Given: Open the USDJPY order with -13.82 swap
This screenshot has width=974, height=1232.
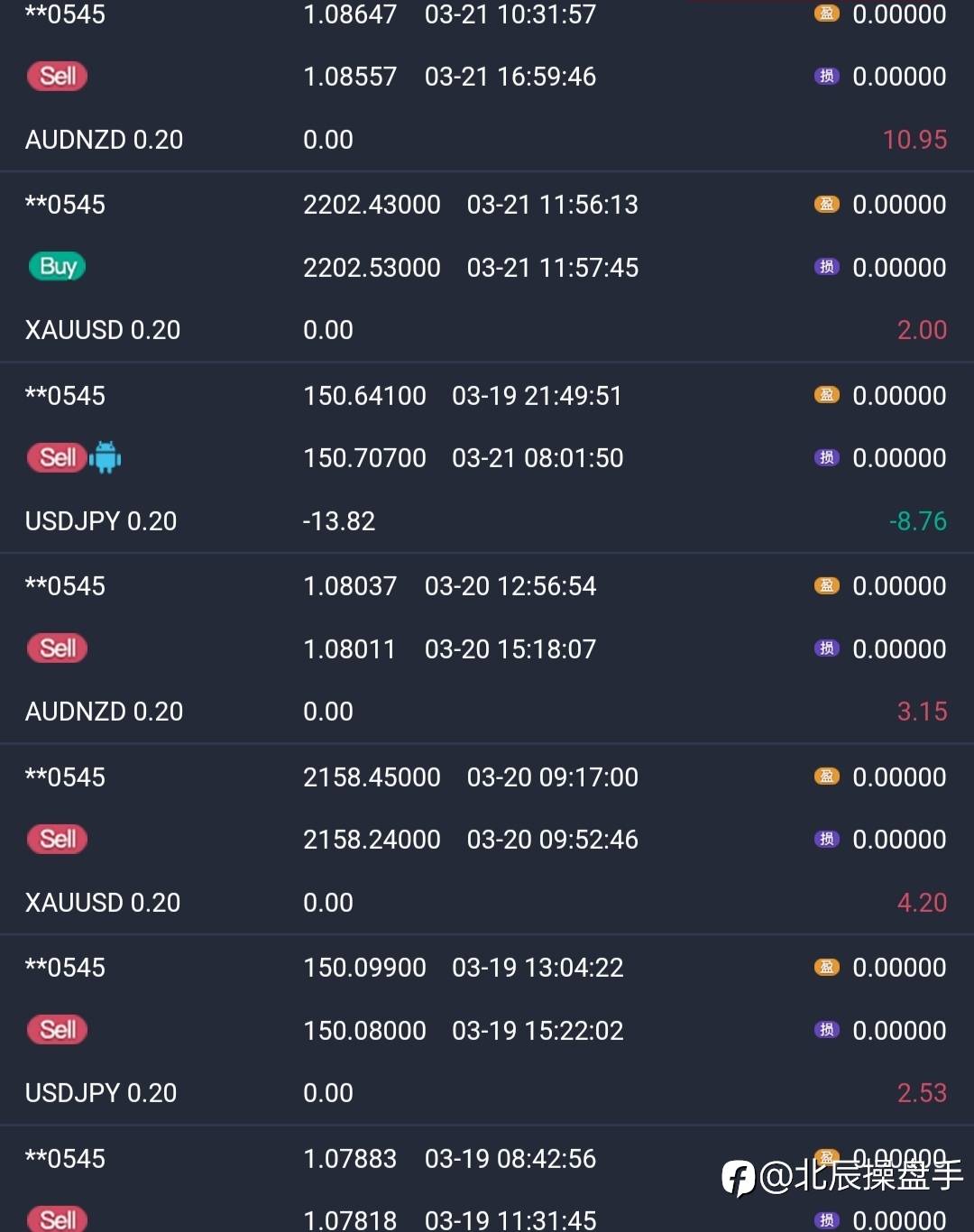Looking at the screenshot, I should click(101, 521).
